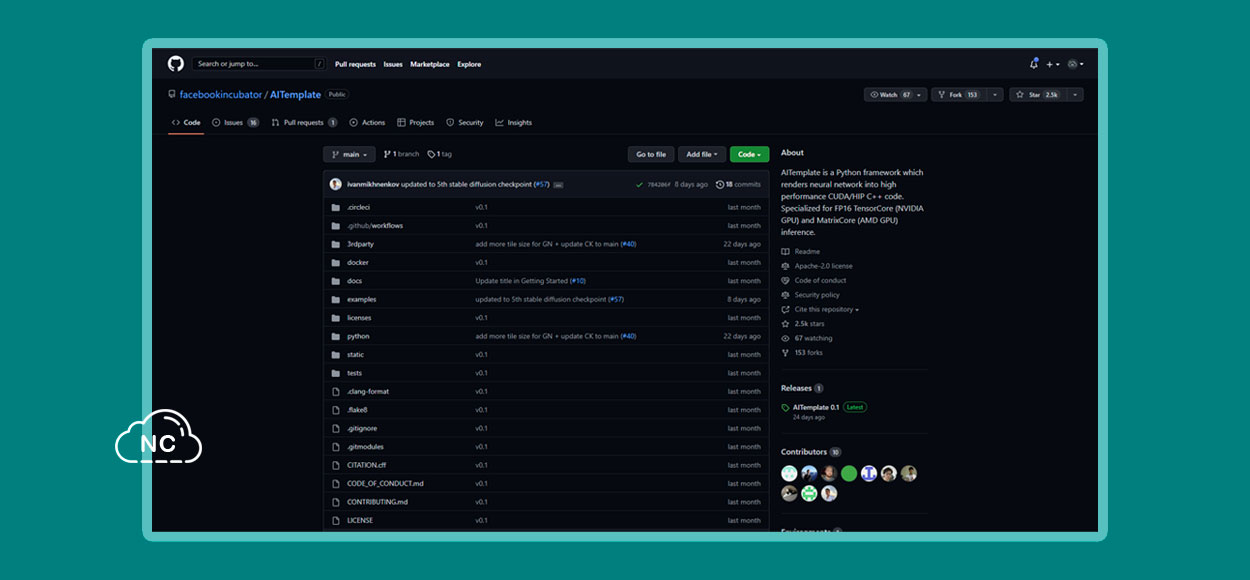Open the CODE_OF_CONDUCT.md file
The image size is (1250, 580).
tap(385, 483)
